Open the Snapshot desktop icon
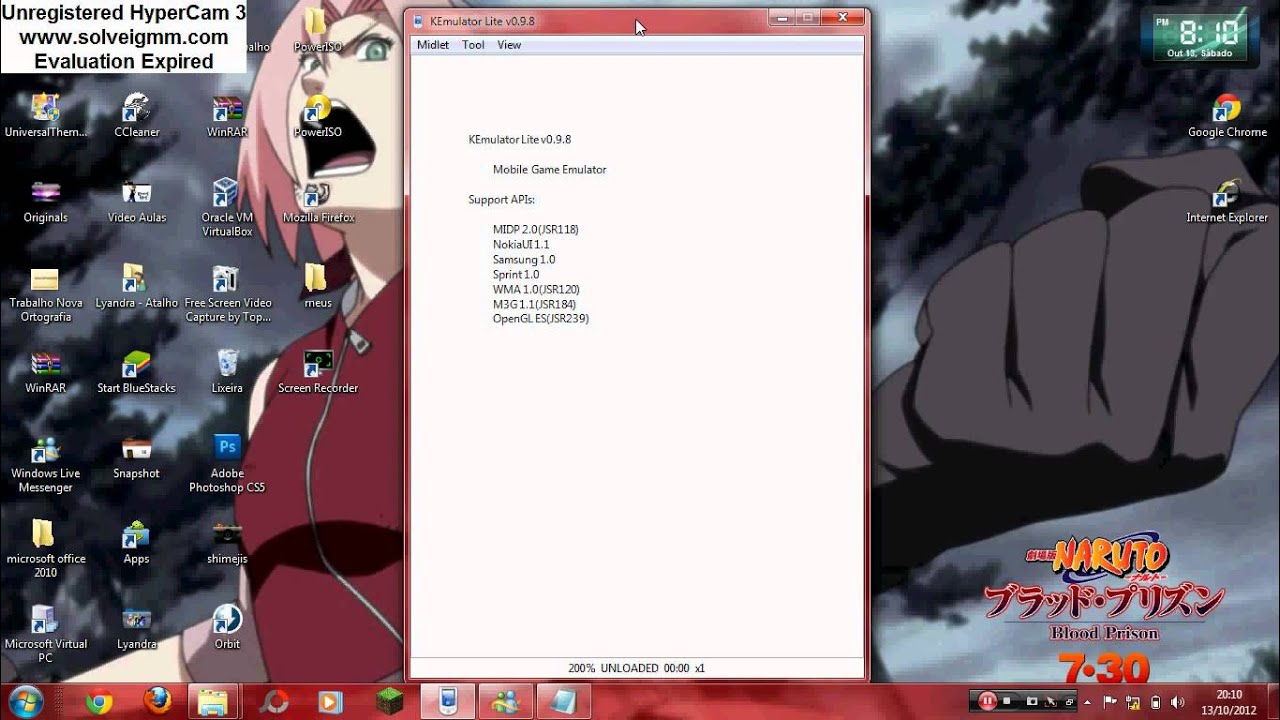This screenshot has height=720, width=1280. (x=136, y=458)
